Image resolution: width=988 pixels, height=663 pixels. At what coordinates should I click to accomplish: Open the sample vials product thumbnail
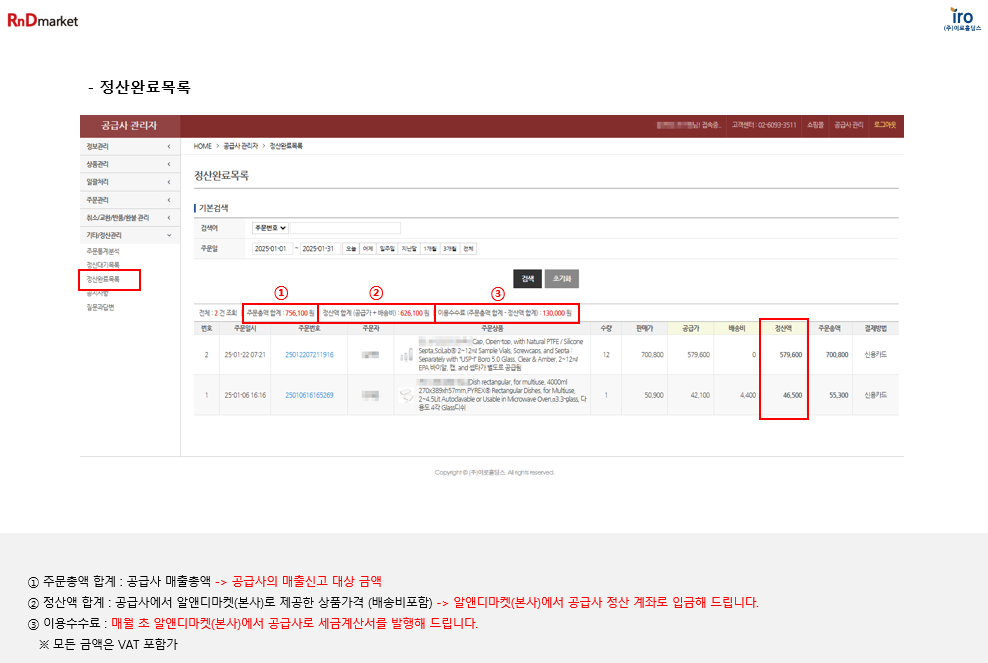[x=407, y=355]
